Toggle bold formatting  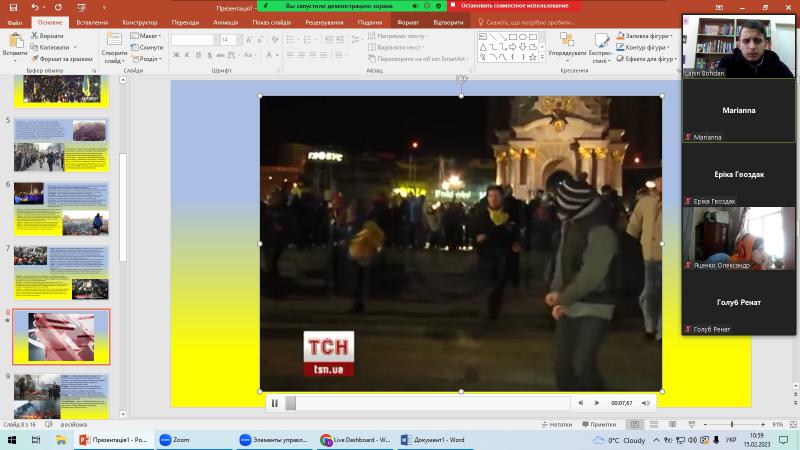[x=176, y=55]
